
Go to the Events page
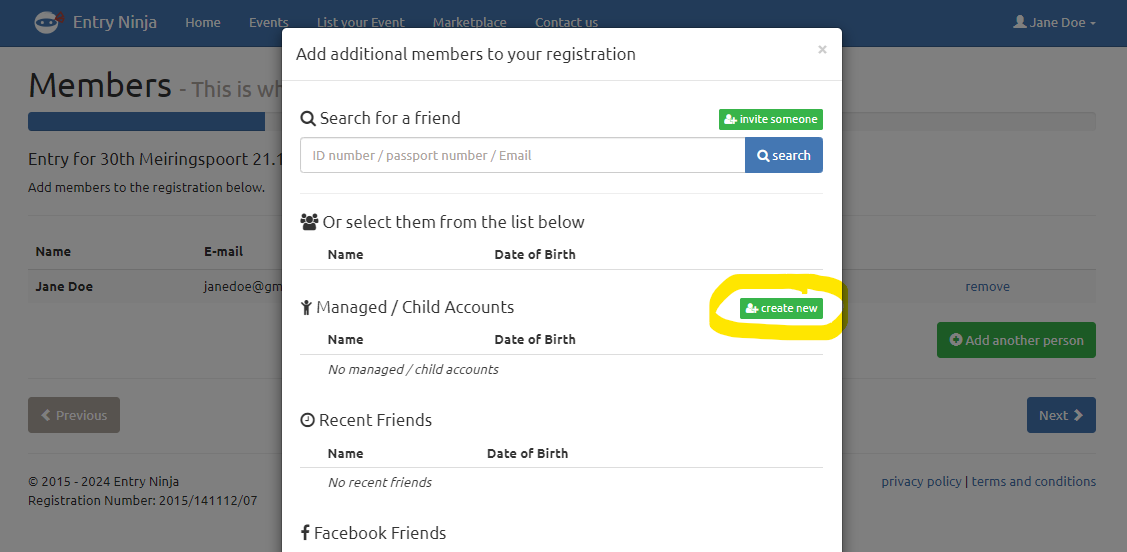(268, 22)
